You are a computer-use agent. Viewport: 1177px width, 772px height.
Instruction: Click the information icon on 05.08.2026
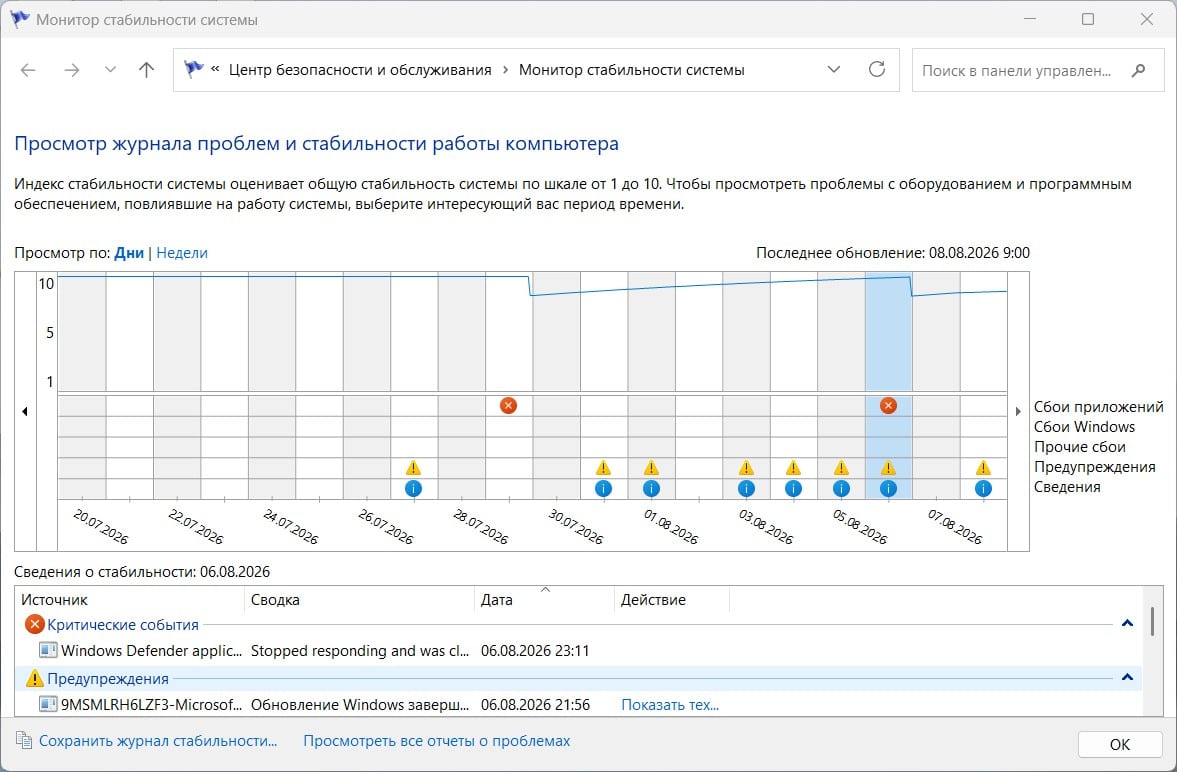point(841,489)
